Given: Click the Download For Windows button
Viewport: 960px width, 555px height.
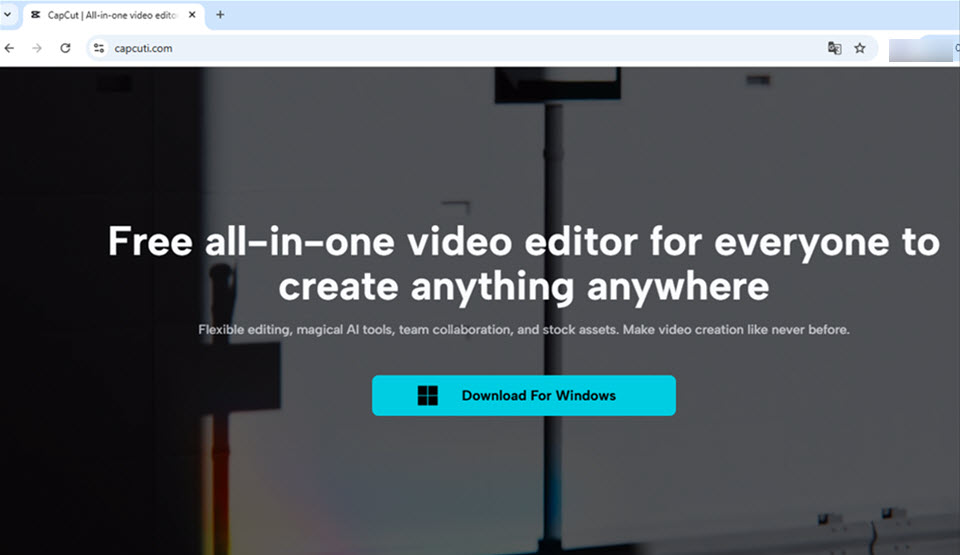Looking at the screenshot, I should click(523, 395).
